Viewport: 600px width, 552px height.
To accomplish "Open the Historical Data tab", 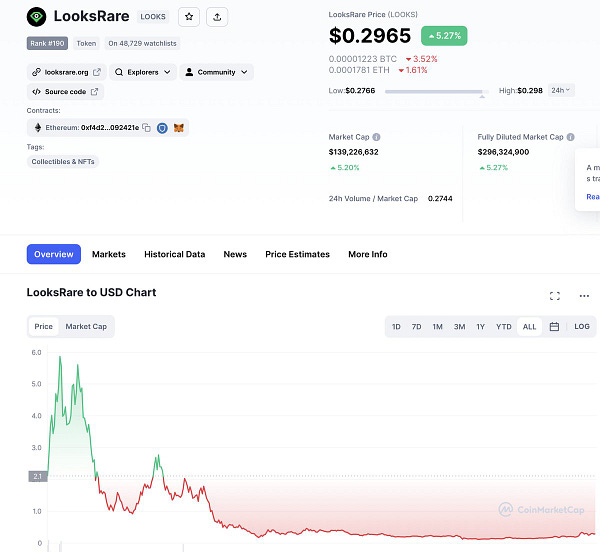I will click(174, 254).
